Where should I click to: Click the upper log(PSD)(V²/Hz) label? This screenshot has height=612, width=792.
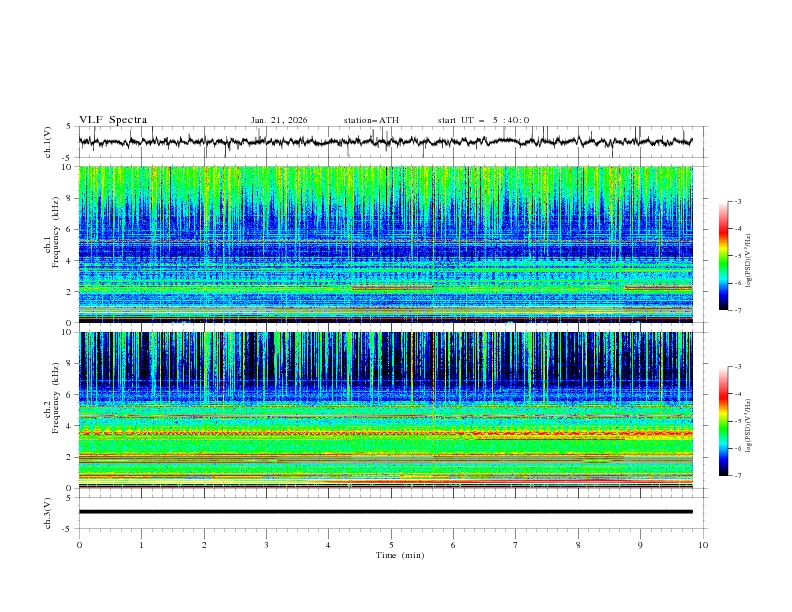(749, 261)
